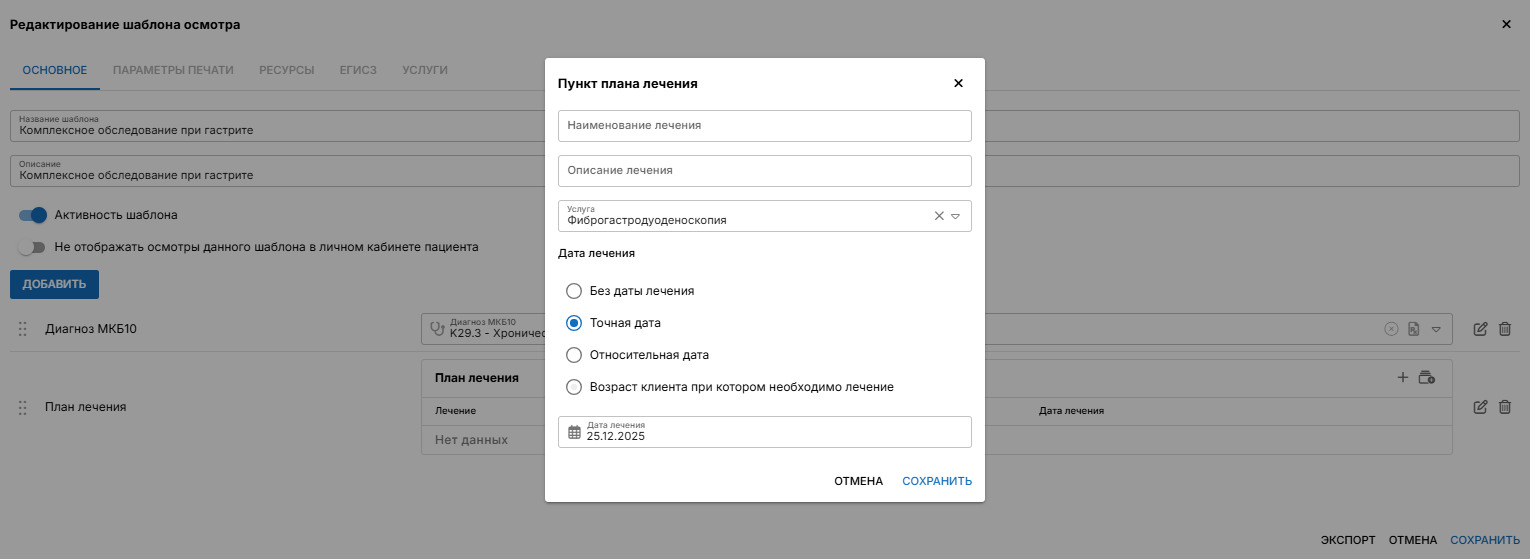The height and width of the screenshot is (559, 1530).
Task: Click Сохранить in the treatment plan dialog
Action: (x=936, y=481)
